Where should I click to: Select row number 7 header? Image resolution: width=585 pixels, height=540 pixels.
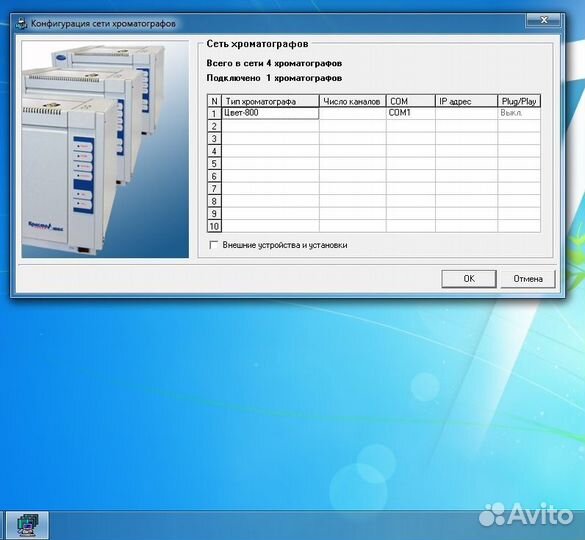click(x=214, y=188)
